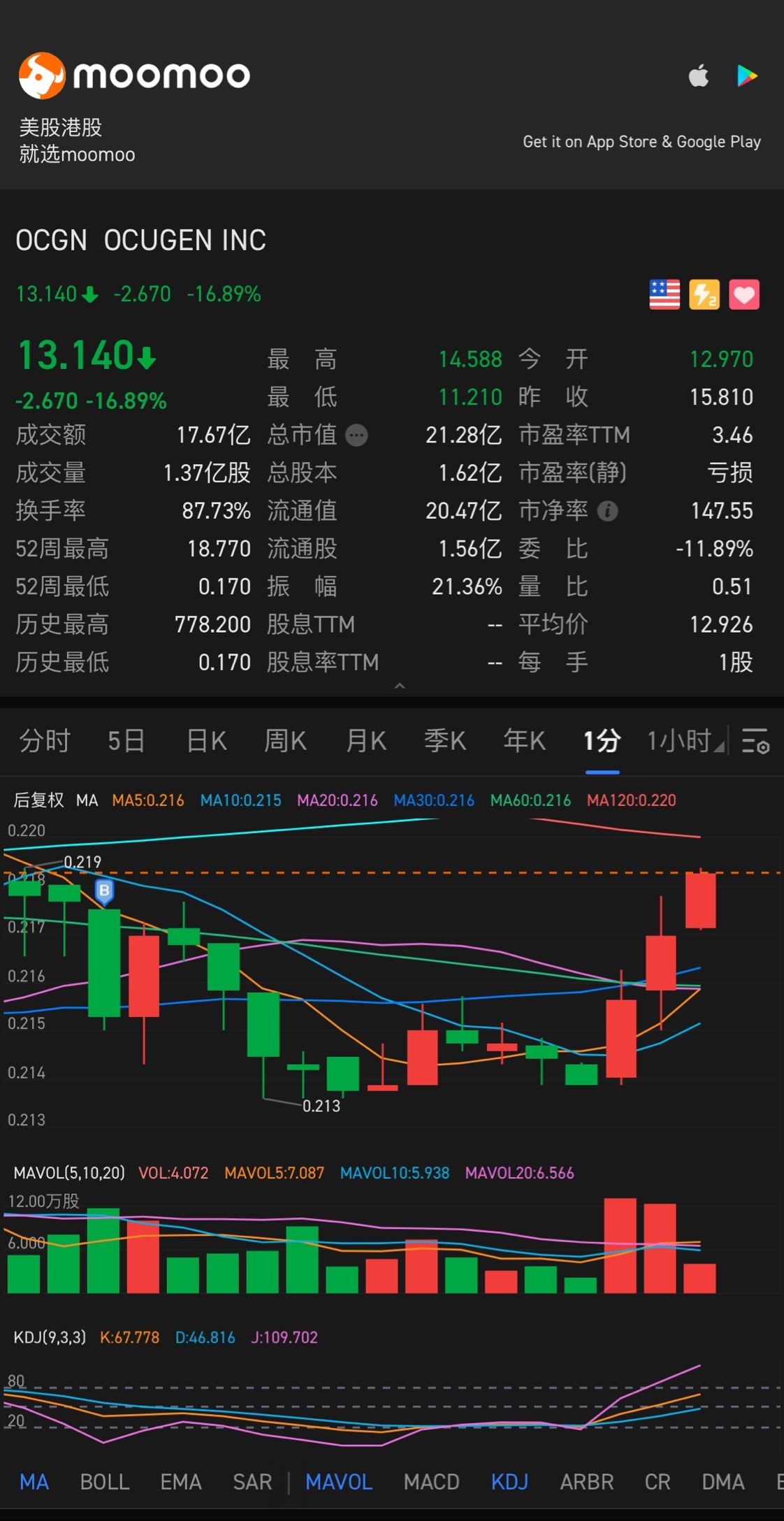This screenshot has height=1521, width=784.
Task: Tap the moomoo logo
Action: click(134, 75)
